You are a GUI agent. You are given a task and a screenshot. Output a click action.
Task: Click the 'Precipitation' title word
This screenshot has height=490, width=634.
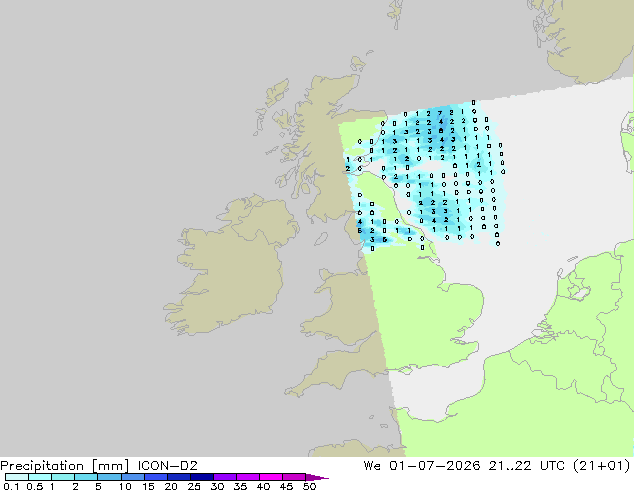(x=42, y=466)
